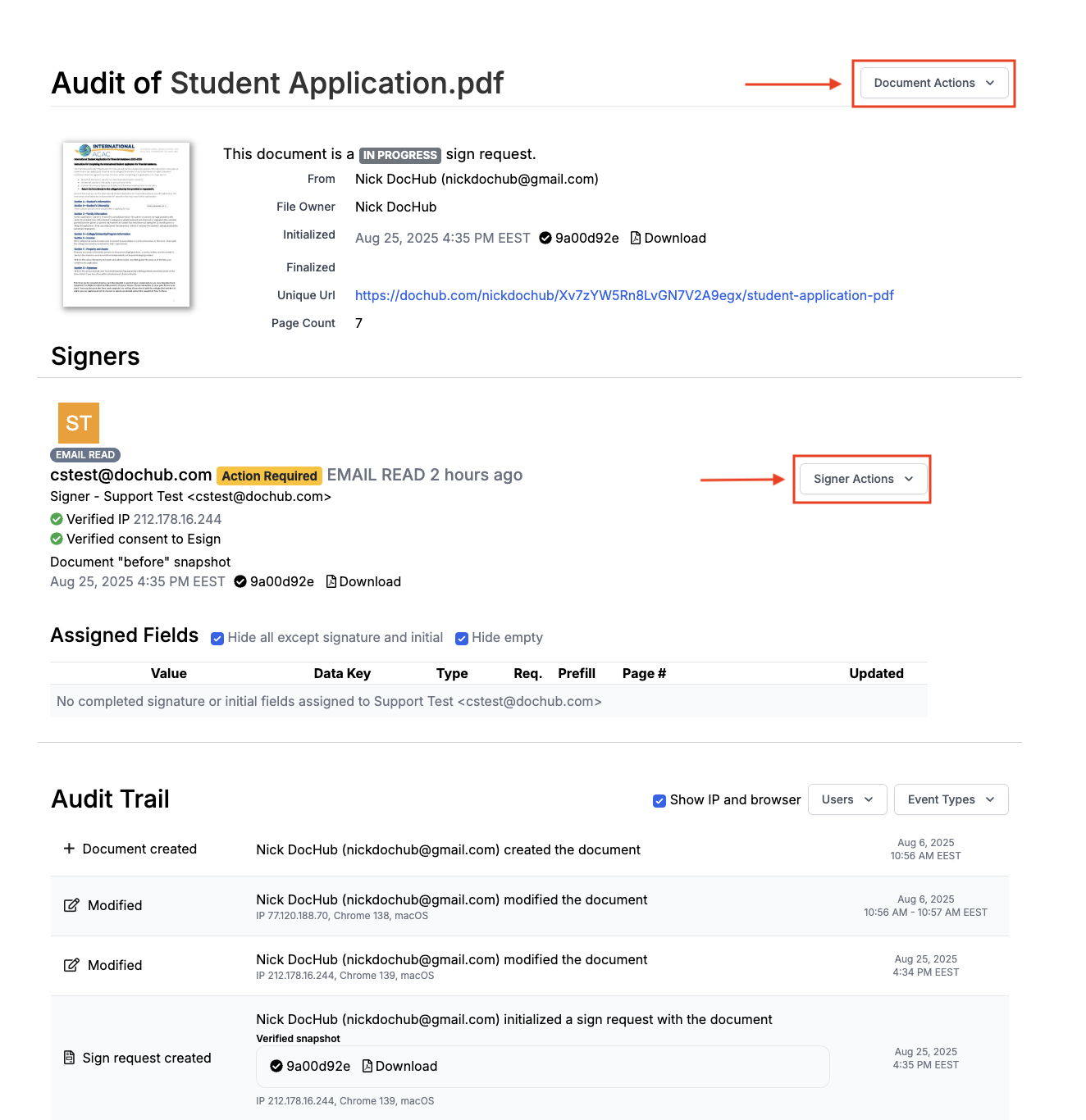Image resolution: width=1086 pixels, height=1120 pixels.
Task: Click the document icon beside Sign request created
Action: click(x=70, y=1058)
